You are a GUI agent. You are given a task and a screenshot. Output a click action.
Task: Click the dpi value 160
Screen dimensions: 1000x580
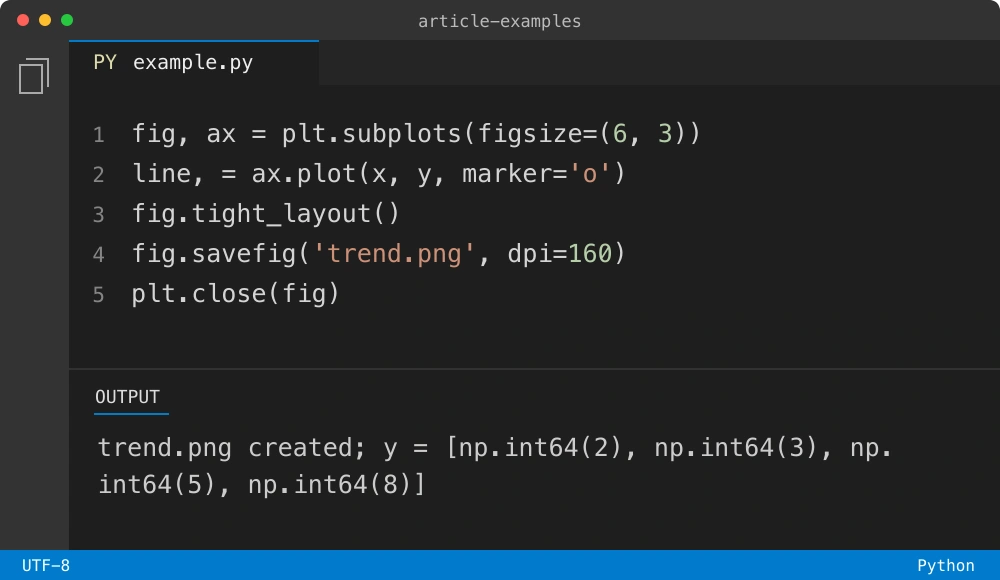click(590, 253)
